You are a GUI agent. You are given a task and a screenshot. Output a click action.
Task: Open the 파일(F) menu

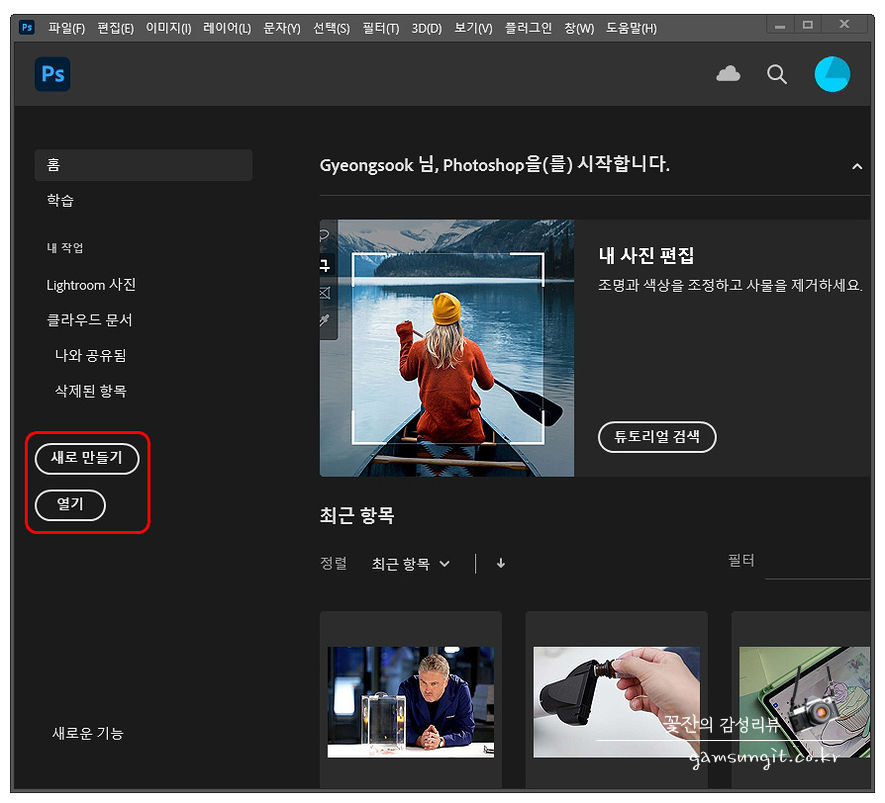tap(66, 28)
